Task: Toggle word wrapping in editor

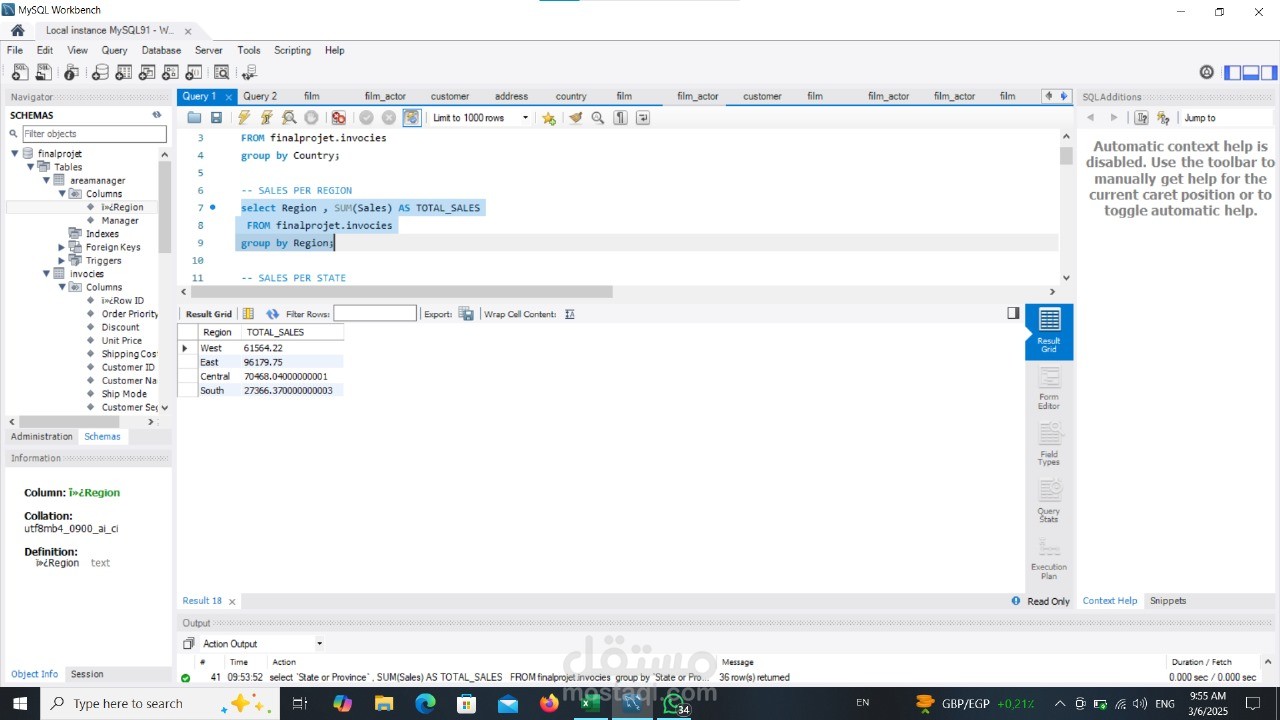Action: click(642, 118)
